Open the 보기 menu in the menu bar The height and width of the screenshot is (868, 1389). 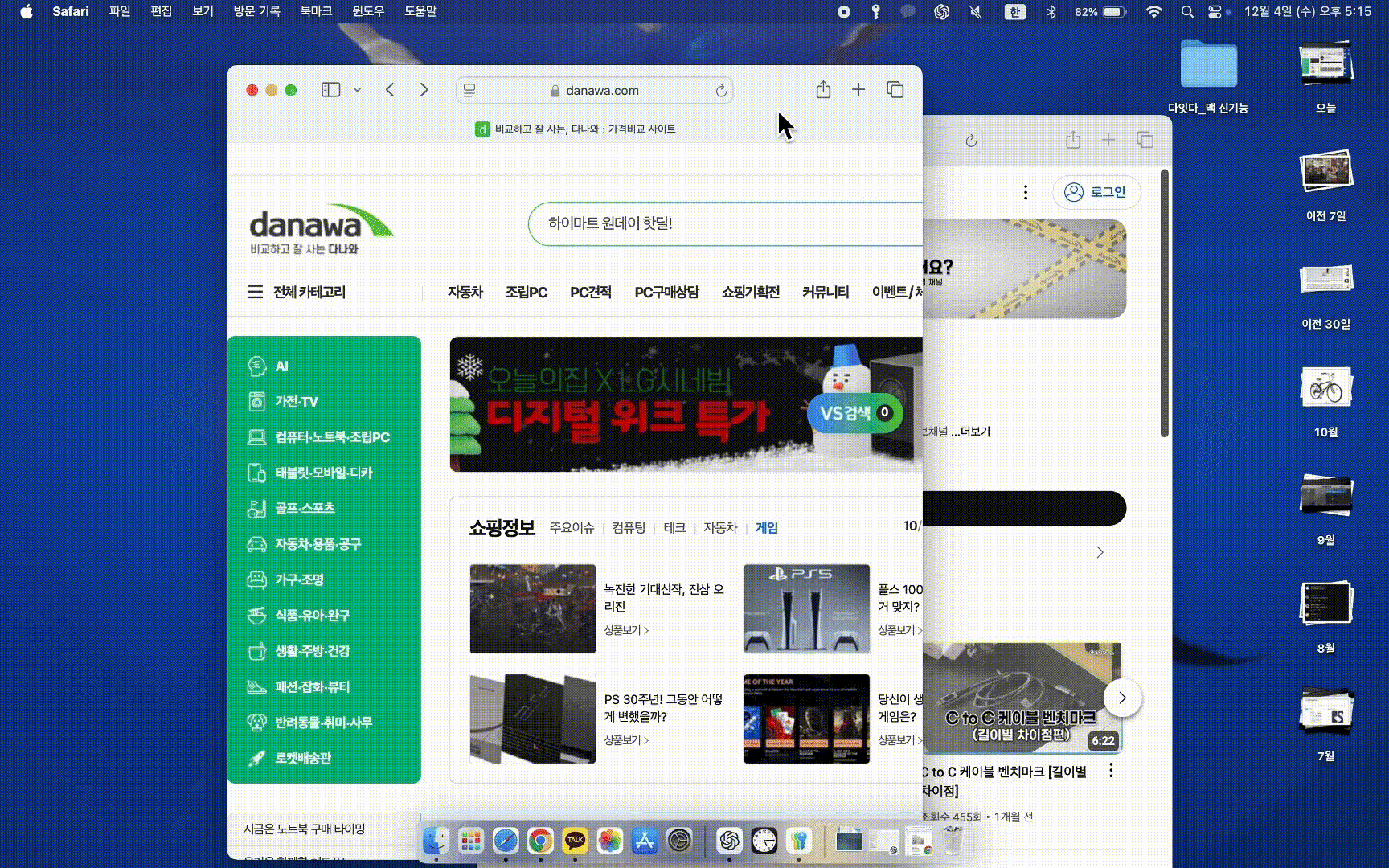(203, 11)
